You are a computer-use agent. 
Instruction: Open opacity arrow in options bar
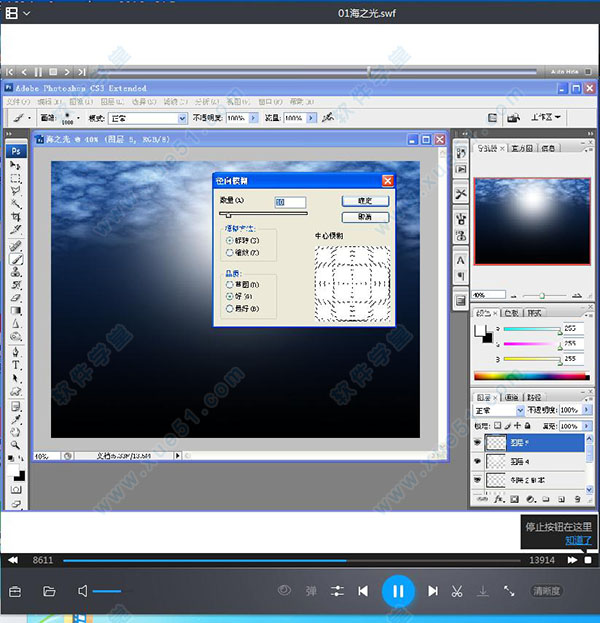click(x=254, y=118)
